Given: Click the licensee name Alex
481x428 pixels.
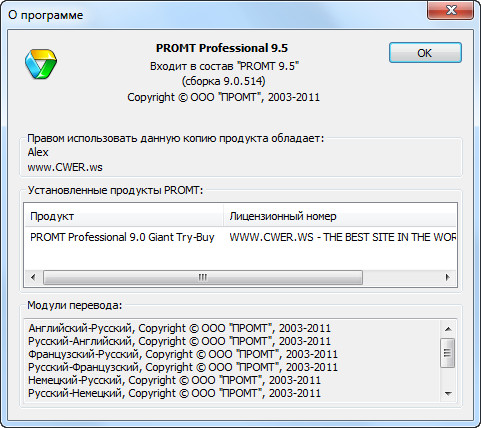Looking at the screenshot, I should 38,152.
